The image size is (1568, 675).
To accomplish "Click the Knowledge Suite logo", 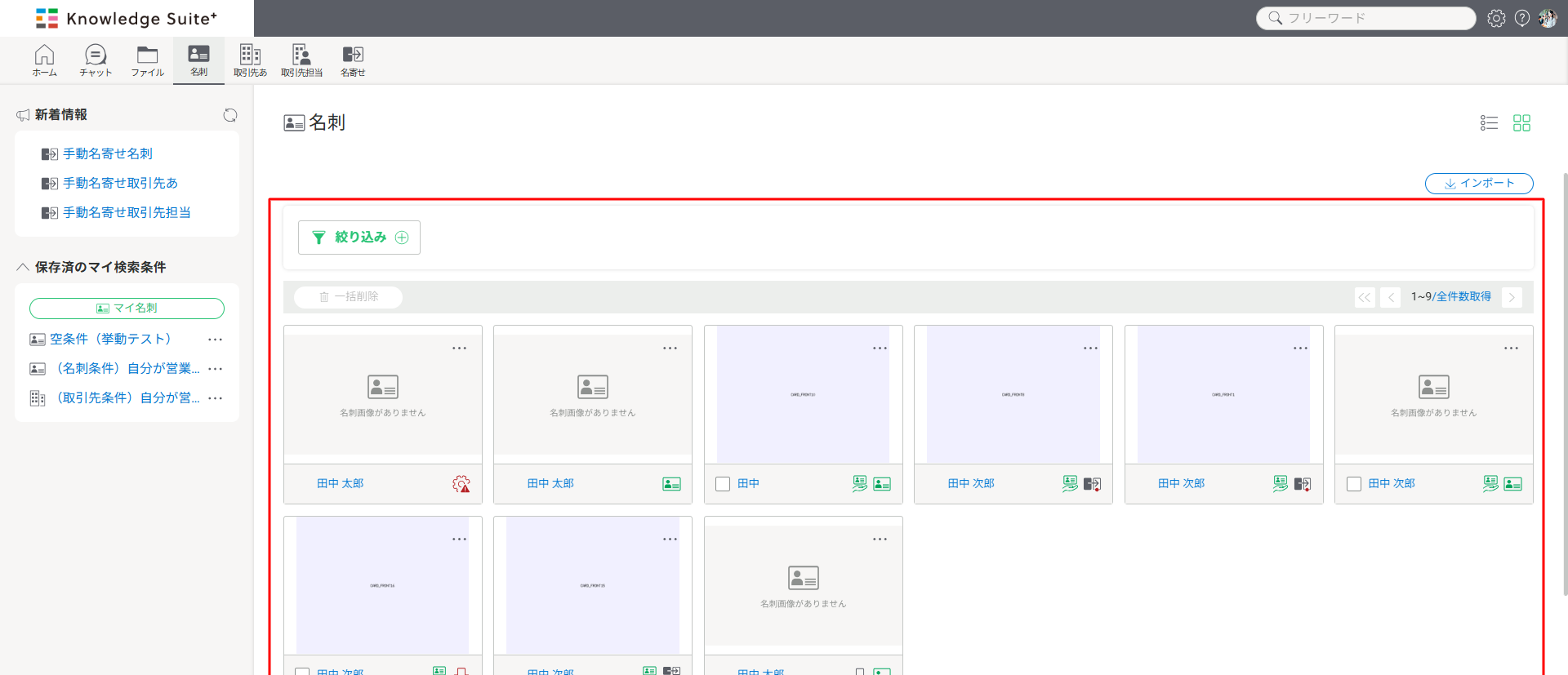I will (x=127, y=18).
